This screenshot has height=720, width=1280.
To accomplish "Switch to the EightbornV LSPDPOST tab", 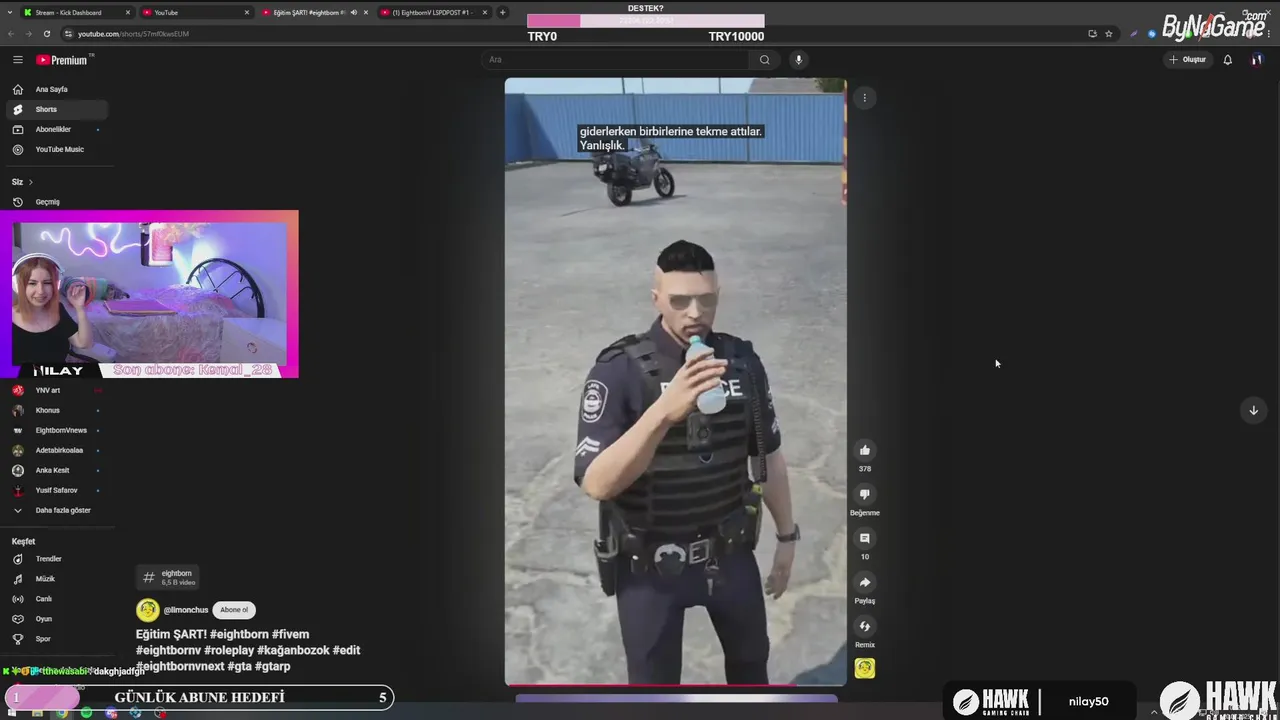I will [433, 12].
